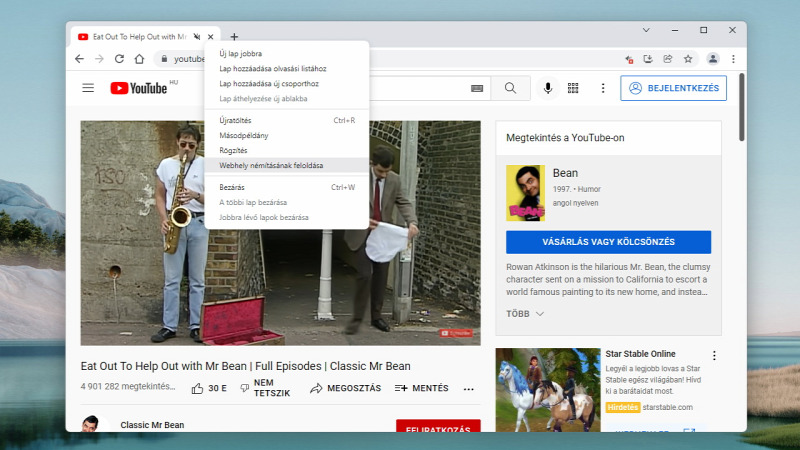Viewport: 800px width, 450px height.
Task: Click the blocked content icon in address bar
Action: 629,59
